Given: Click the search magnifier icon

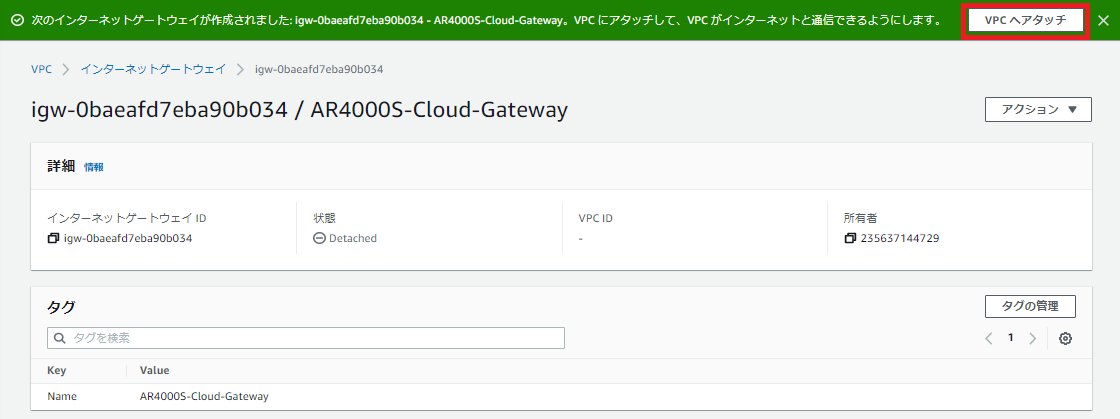Looking at the screenshot, I should tap(60, 338).
